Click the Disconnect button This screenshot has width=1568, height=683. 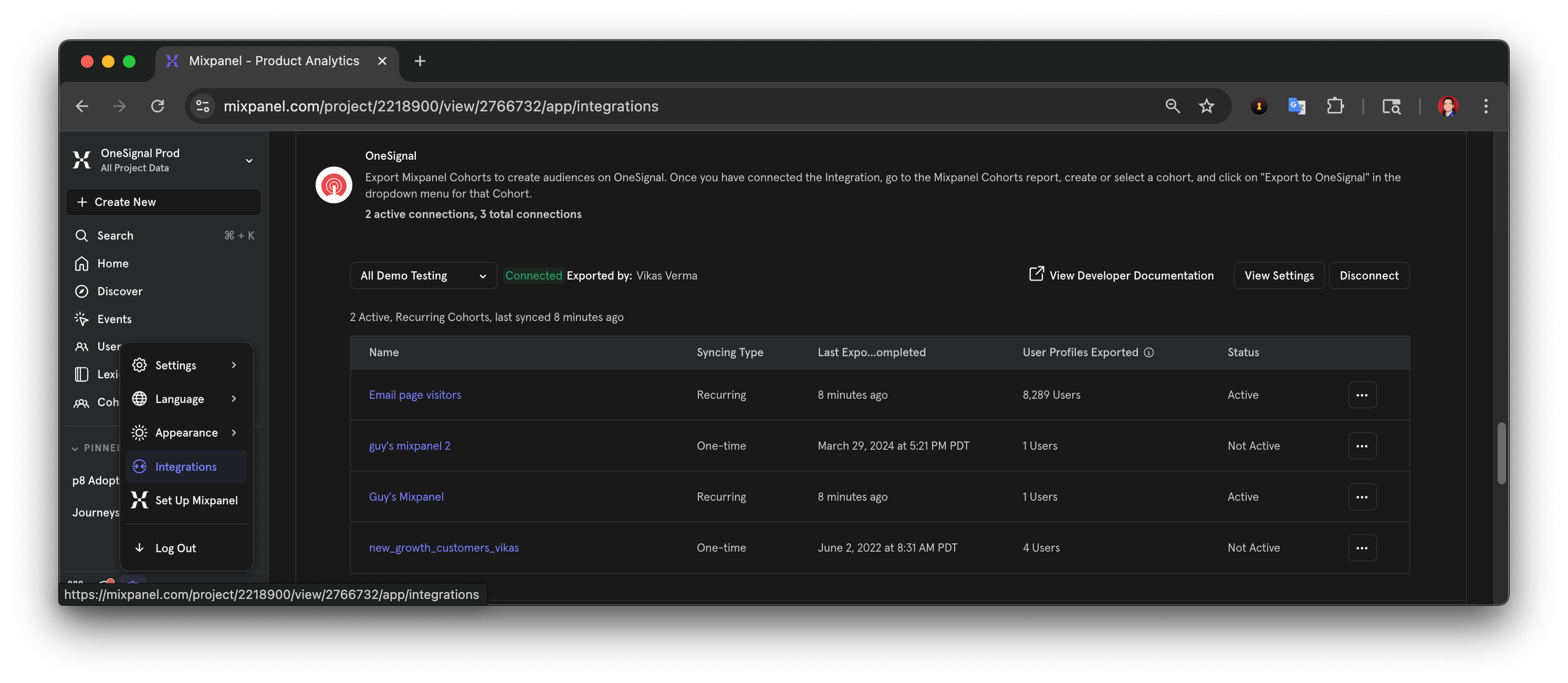[x=1369, y=276]
